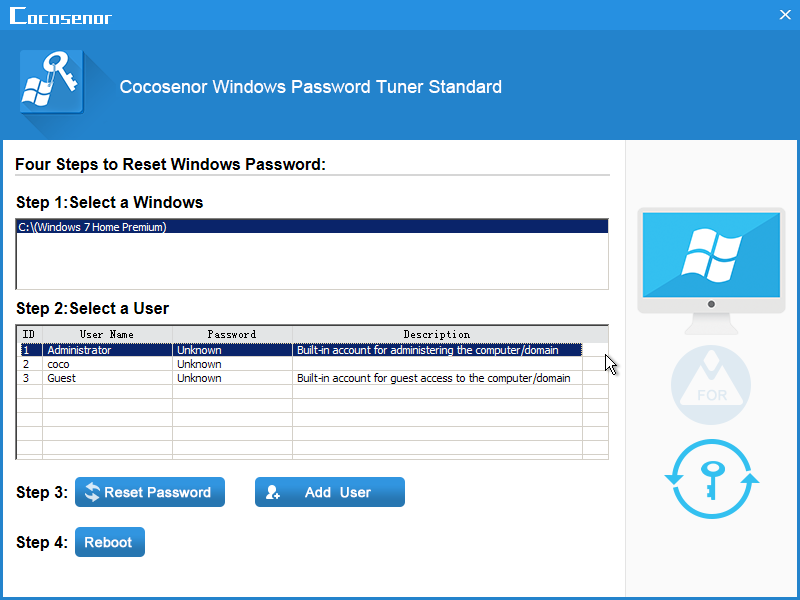
Task: Click the Description column header
Action: pyautogui.click(x=437, y=334)
